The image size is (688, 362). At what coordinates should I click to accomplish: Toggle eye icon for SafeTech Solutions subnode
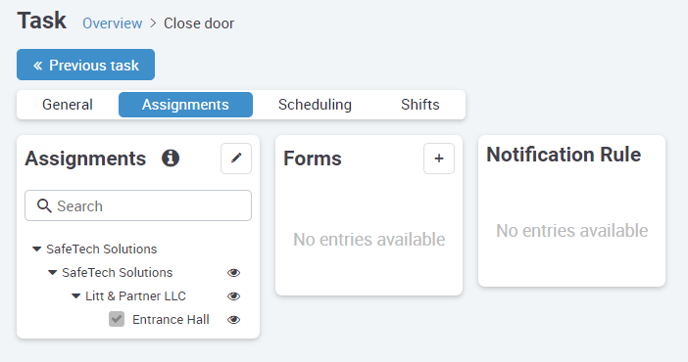tap(233, 272)
